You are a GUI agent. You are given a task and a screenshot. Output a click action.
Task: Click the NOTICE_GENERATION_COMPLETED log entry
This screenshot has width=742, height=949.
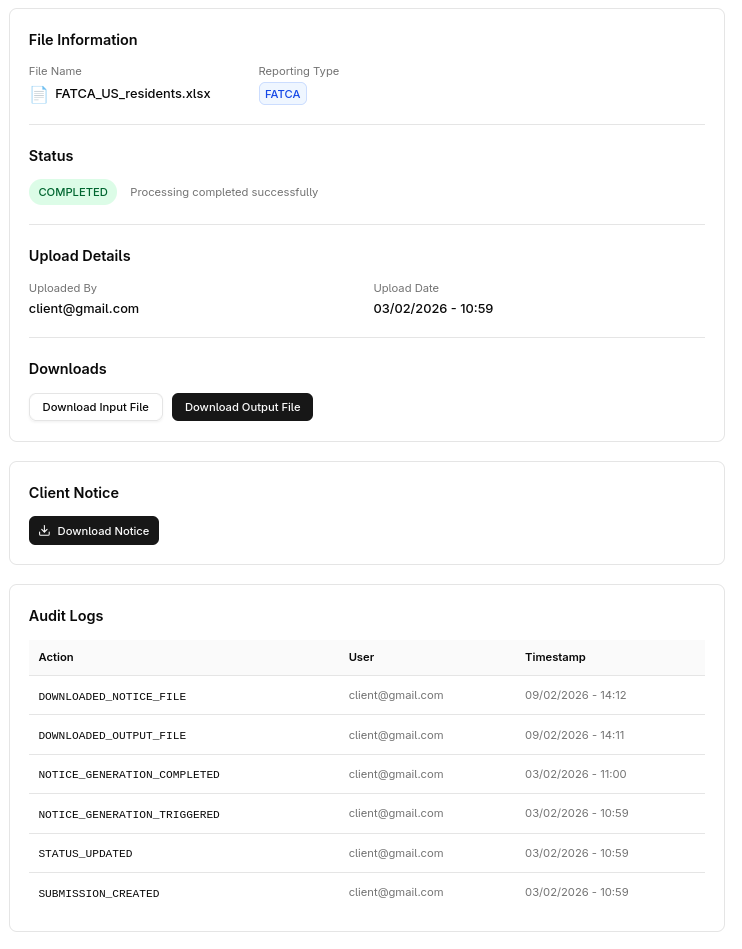(129, 775)
